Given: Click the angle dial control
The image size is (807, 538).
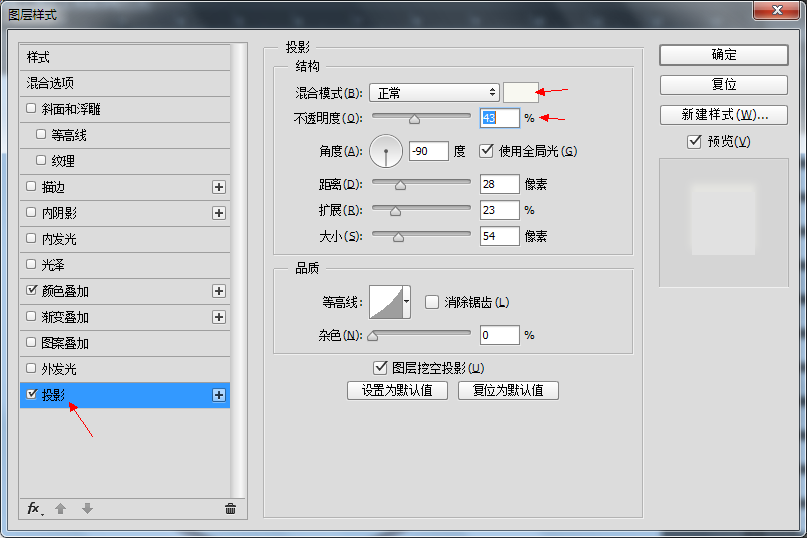Looking at the screenshot, I should 385,151.
